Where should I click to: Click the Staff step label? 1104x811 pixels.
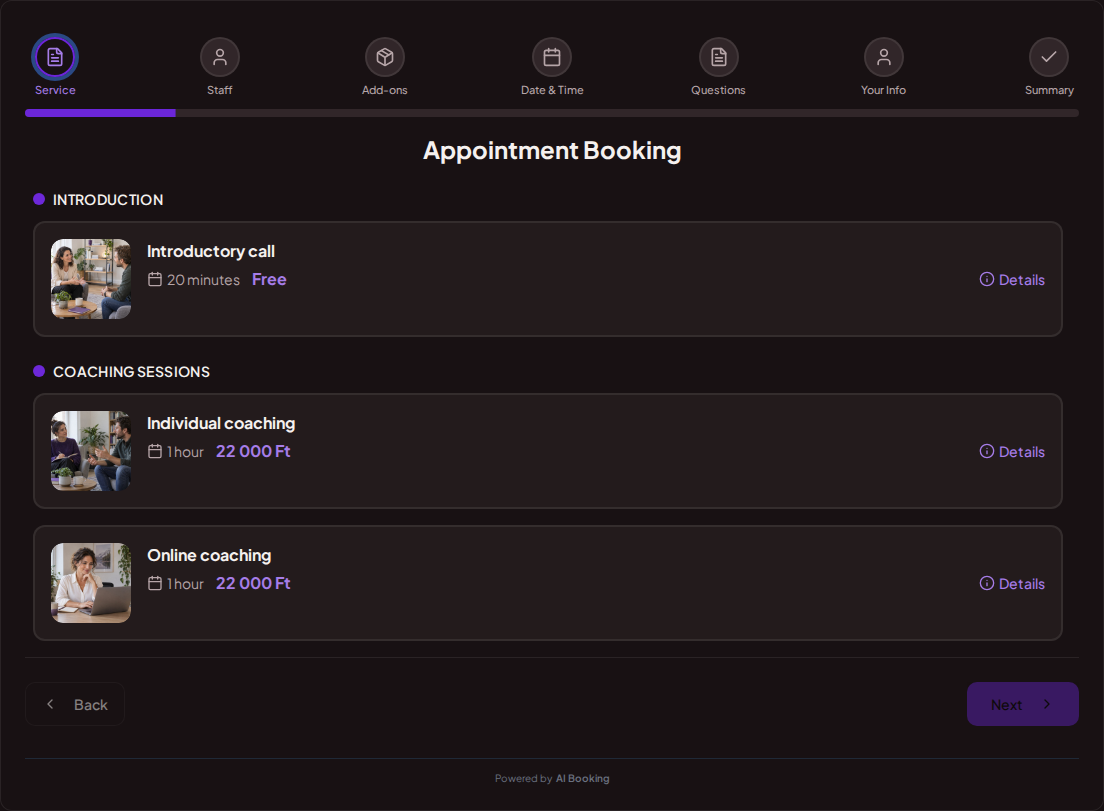tap(220, 90)
